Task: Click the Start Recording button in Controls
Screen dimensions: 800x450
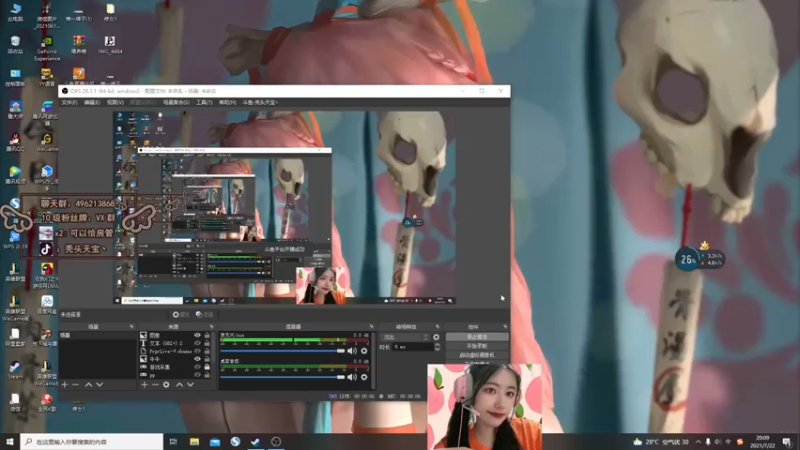Action: tap(477, 346)
